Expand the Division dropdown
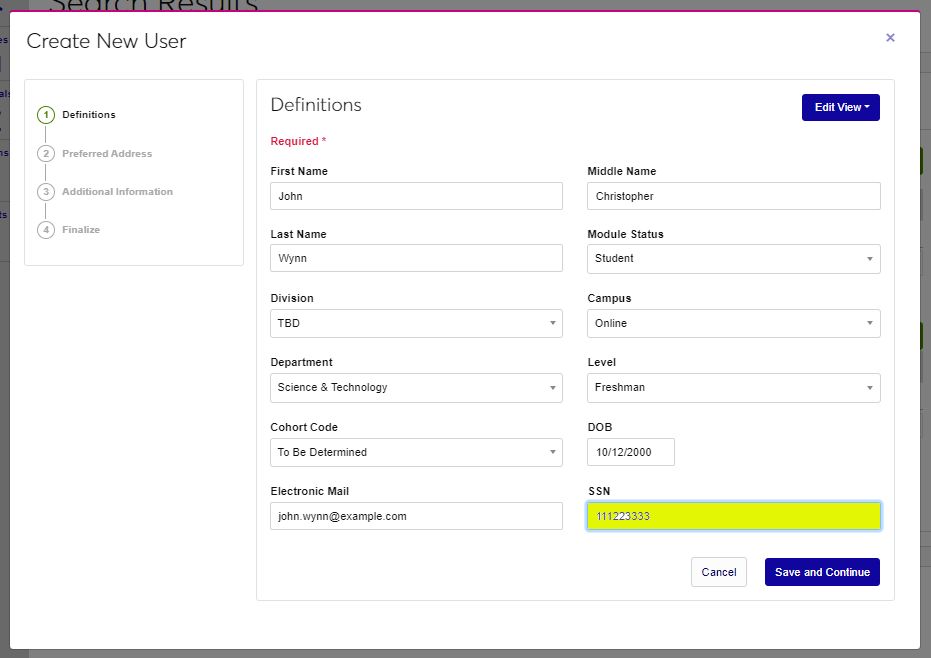This screenshot has width=931, height=658. [416, 324]
